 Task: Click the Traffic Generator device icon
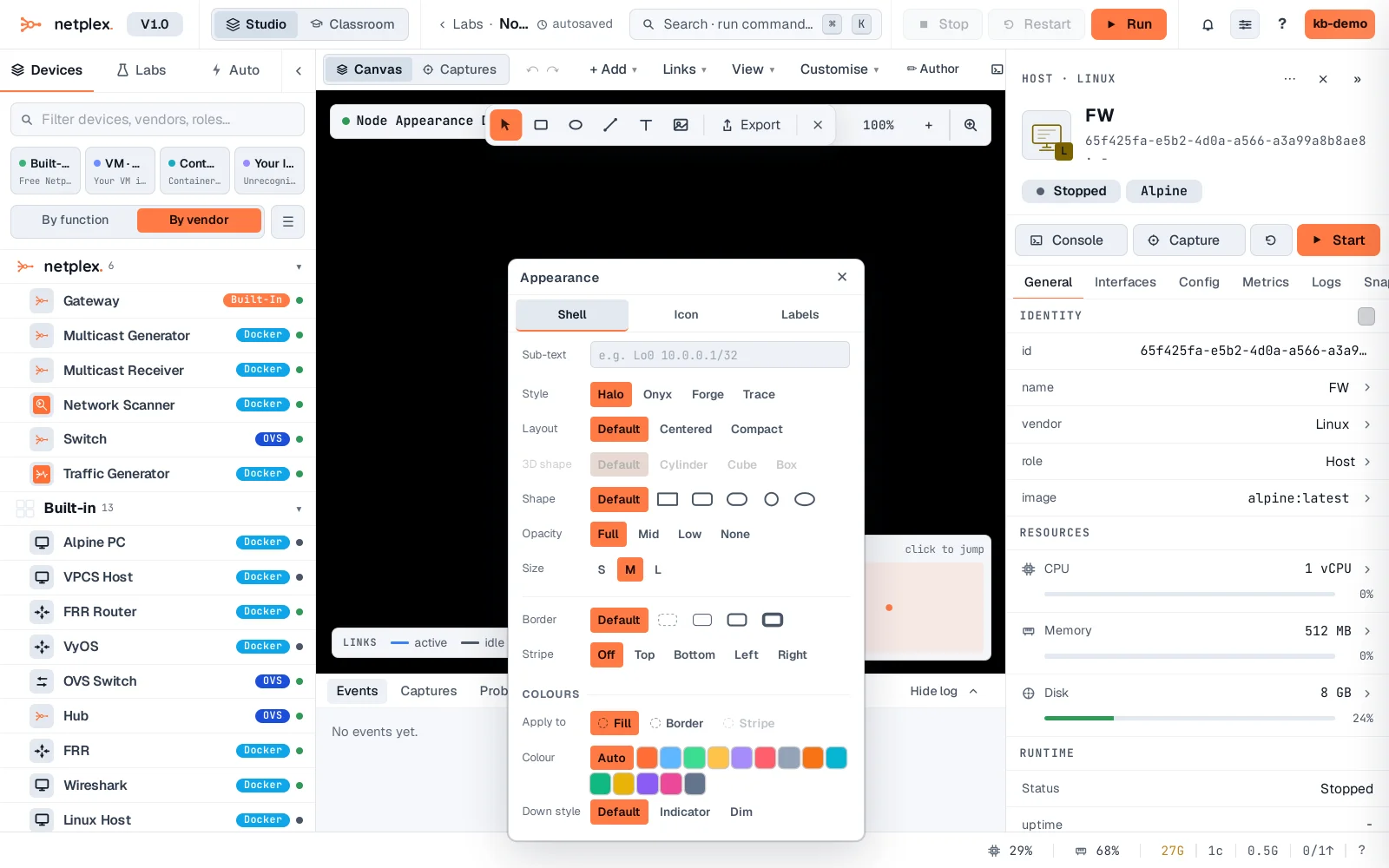(42, 474)
